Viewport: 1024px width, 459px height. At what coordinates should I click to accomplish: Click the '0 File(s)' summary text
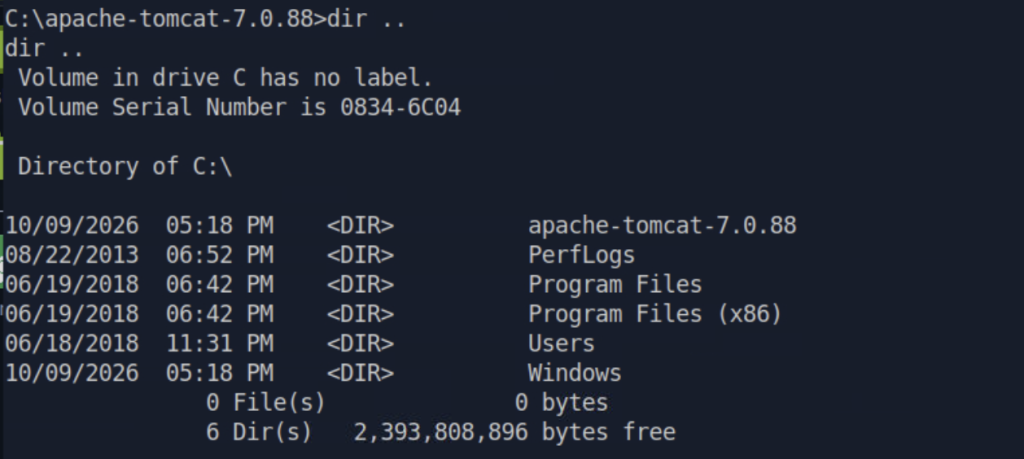click(265, 402)
